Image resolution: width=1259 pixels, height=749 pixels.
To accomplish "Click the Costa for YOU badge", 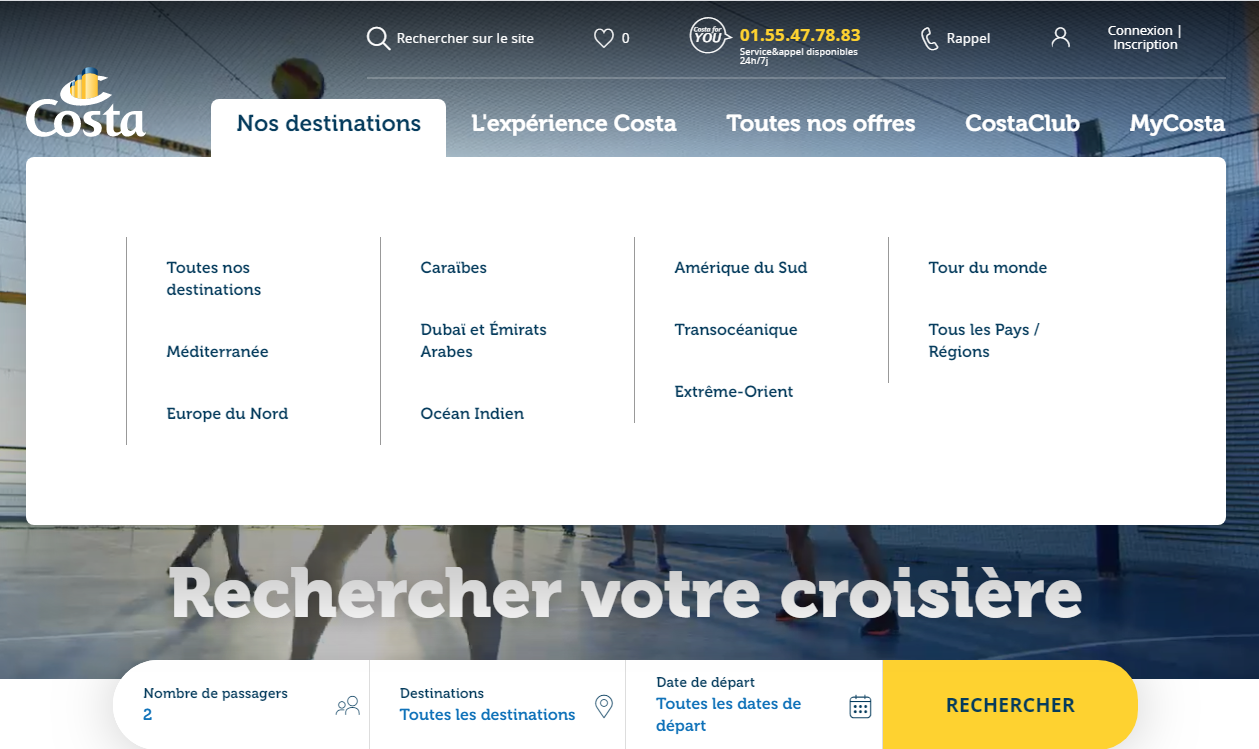I will pyautogui.click(x=708, y=37).
